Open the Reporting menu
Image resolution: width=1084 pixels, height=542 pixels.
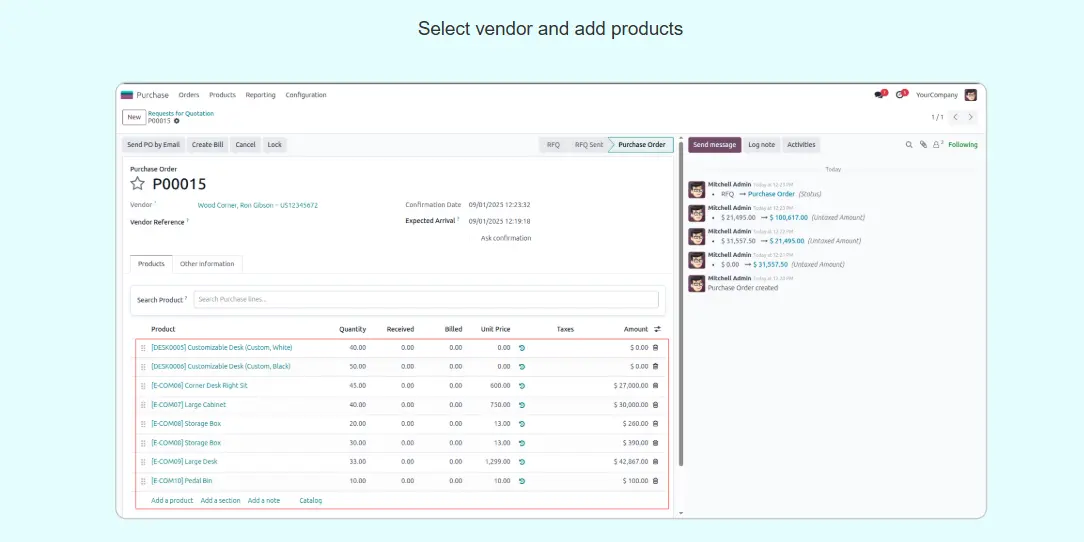click(260, 95)
